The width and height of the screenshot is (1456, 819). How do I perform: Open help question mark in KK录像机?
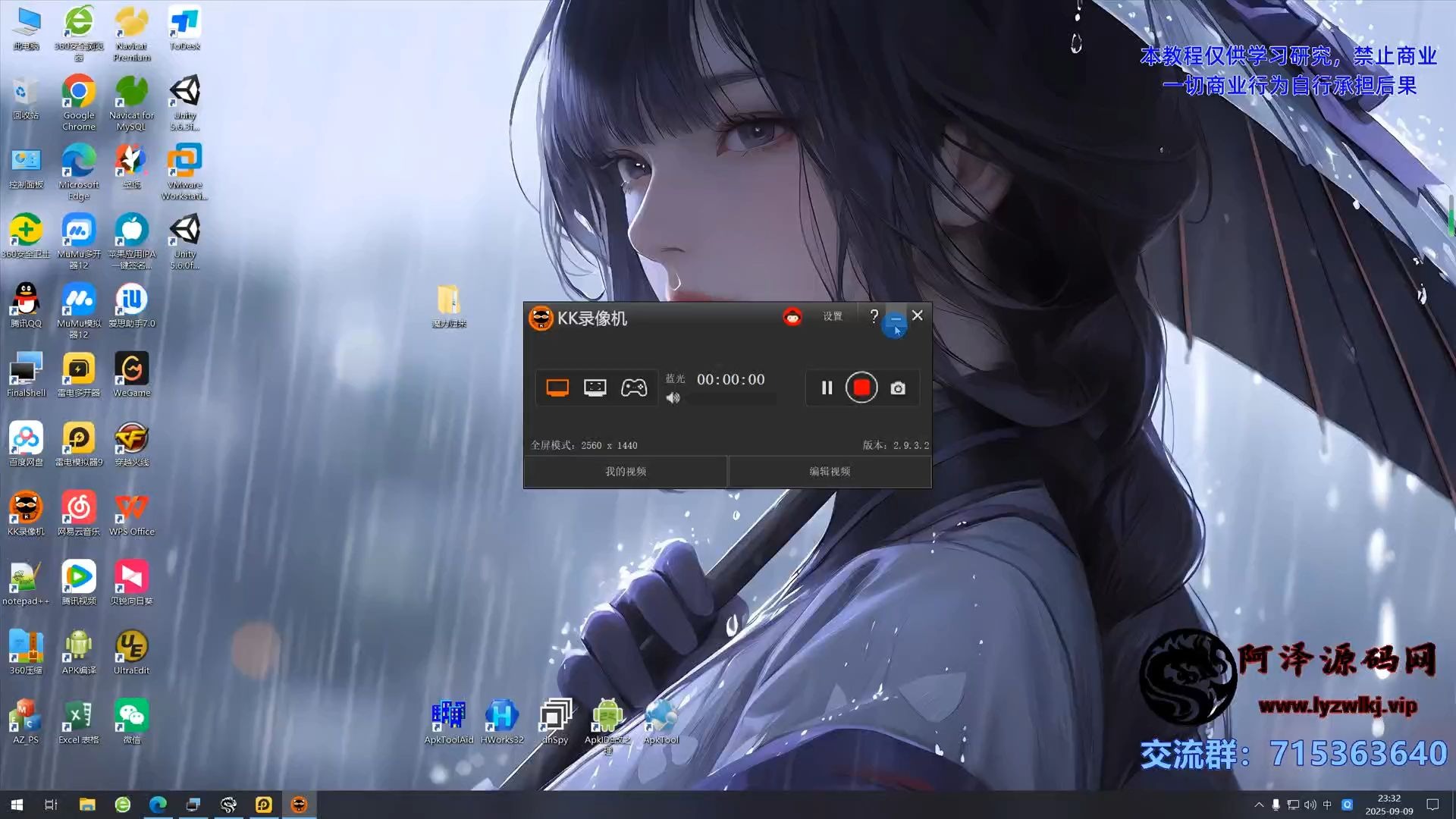874,316
